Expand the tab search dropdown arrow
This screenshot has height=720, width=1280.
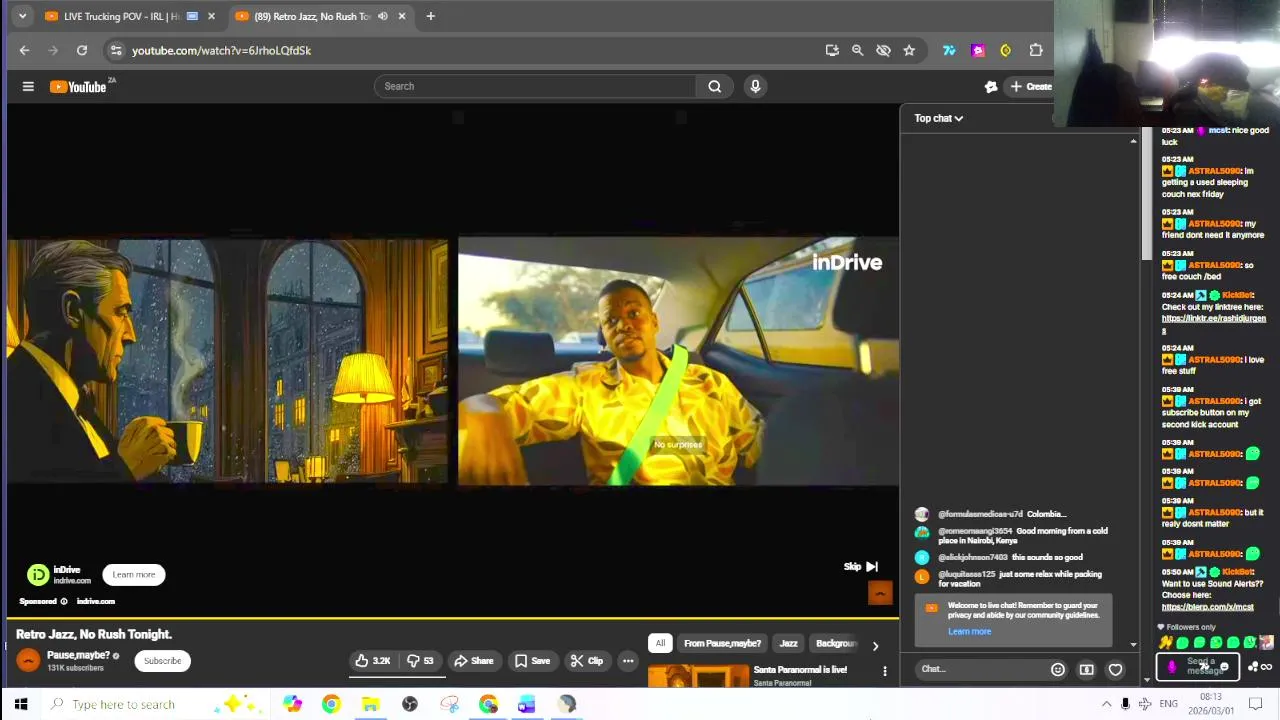22,16
